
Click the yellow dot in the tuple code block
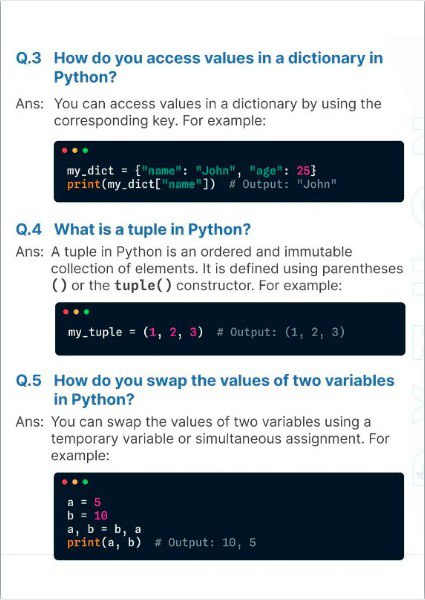[76, 312]
